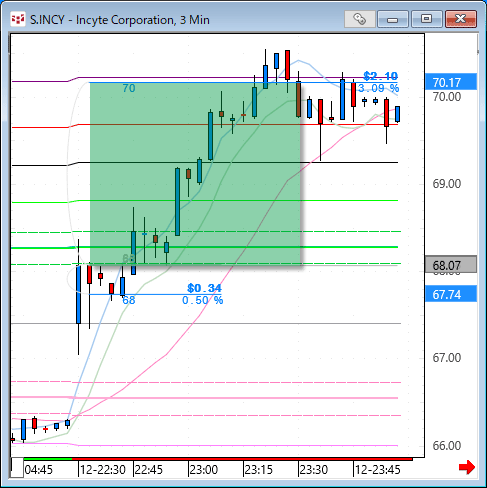The image size is (487, 488).
Task: Click the chart link chain icon
Action: tap(360, 19)
